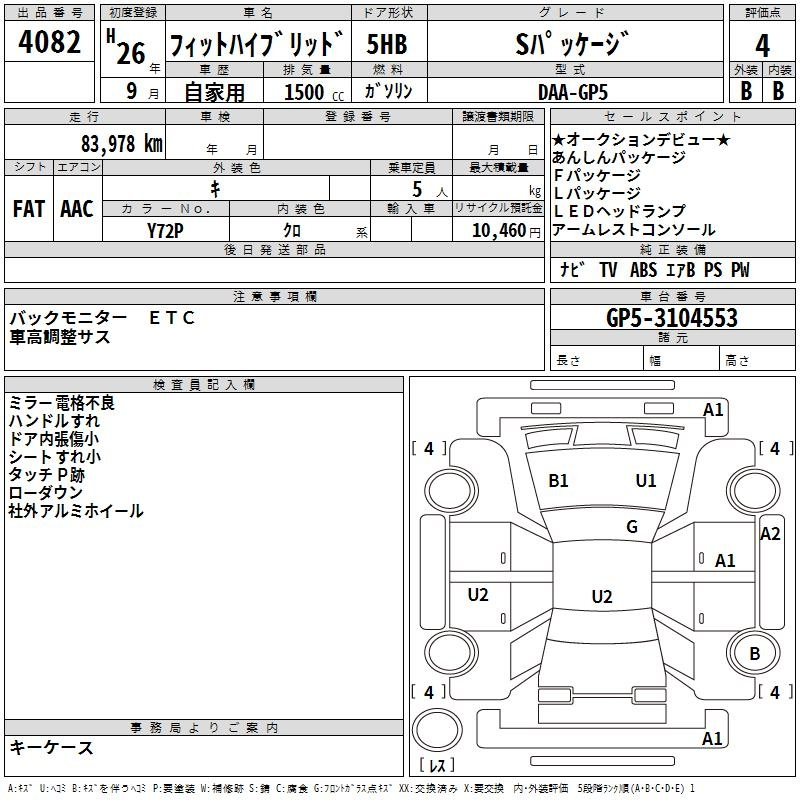800x800 pixels.
Task: Select the PW equipment entry
Action: point(740,269)
